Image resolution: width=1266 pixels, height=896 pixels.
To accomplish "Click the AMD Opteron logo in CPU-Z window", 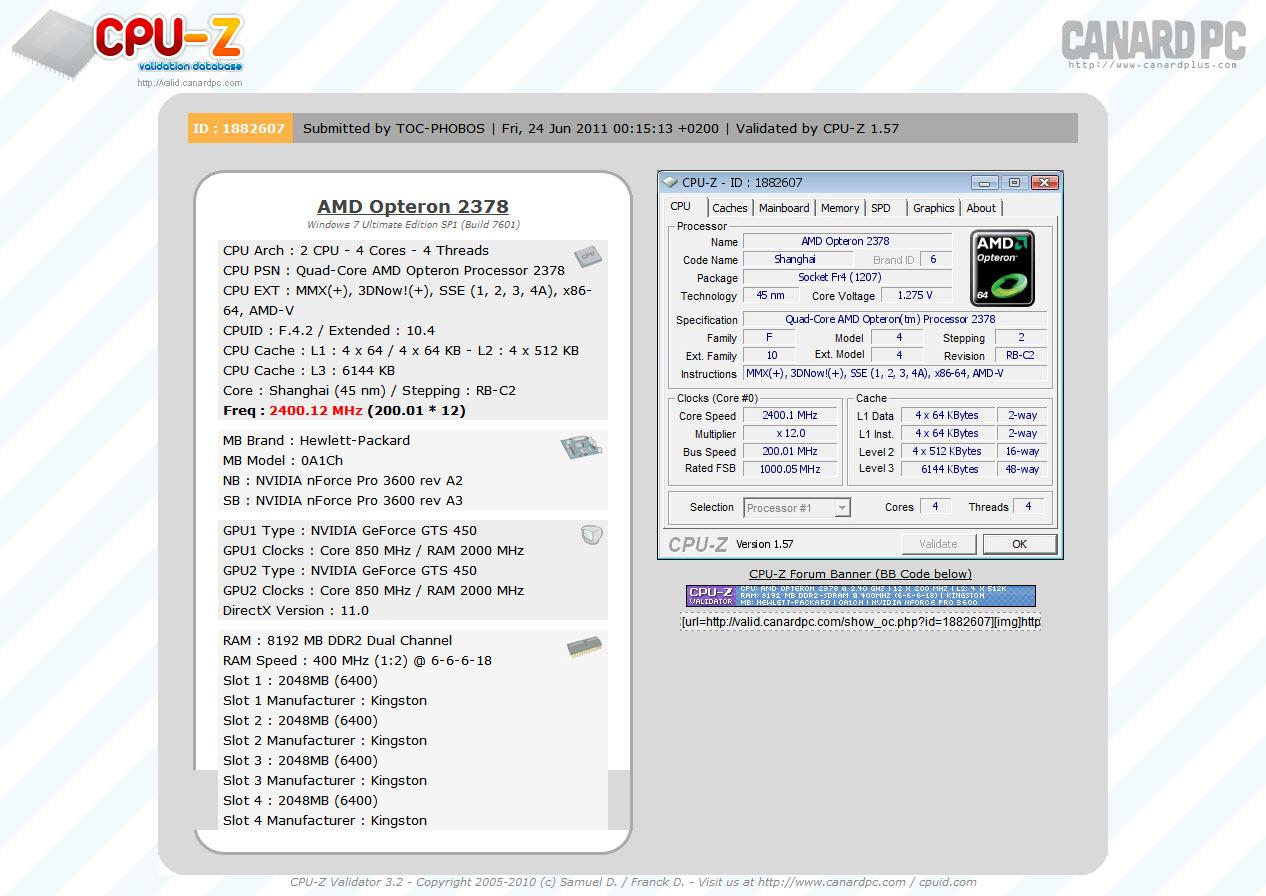I will 1002,268.
